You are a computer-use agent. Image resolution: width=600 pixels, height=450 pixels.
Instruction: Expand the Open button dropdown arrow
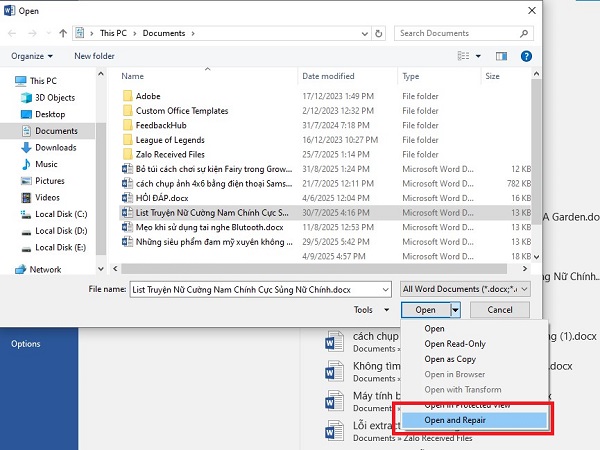click(455, 310)
